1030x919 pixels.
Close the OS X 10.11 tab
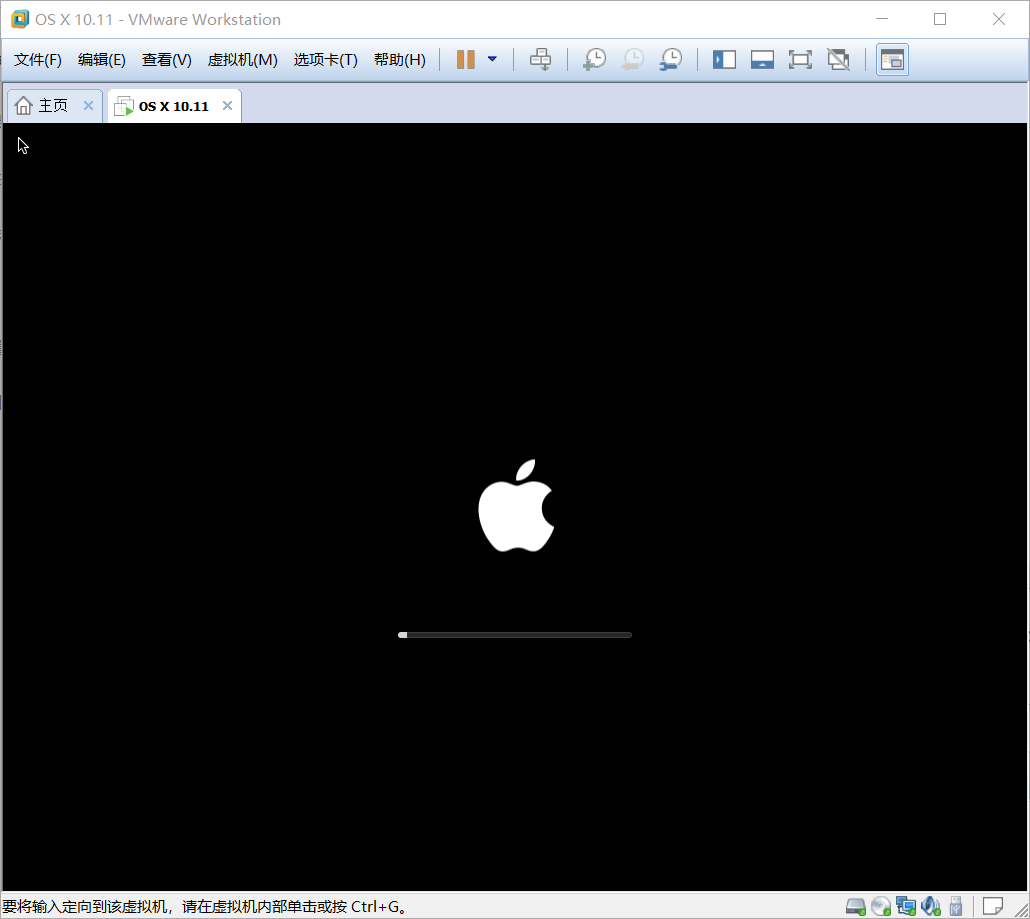pos(227,105)
